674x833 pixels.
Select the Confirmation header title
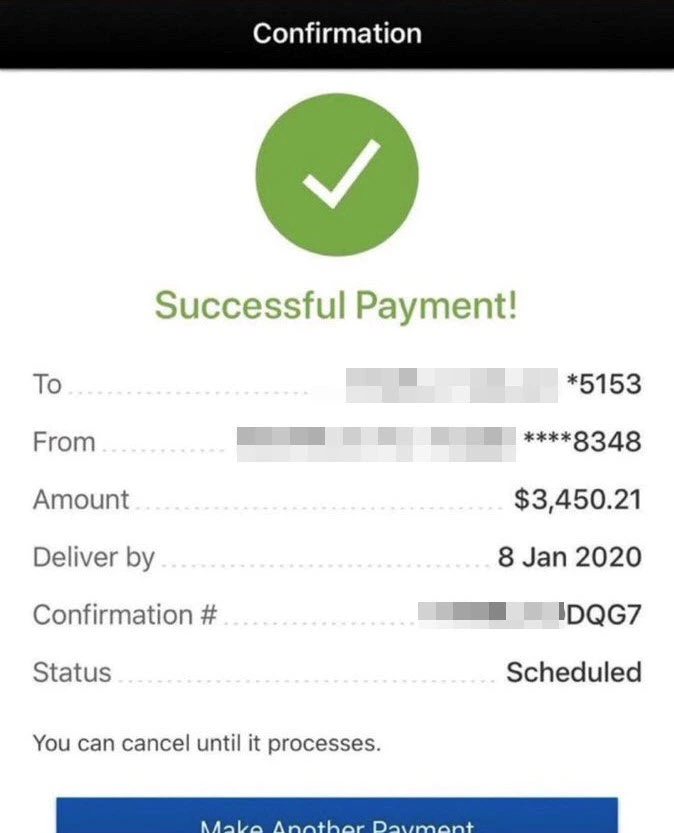[337, 33]
